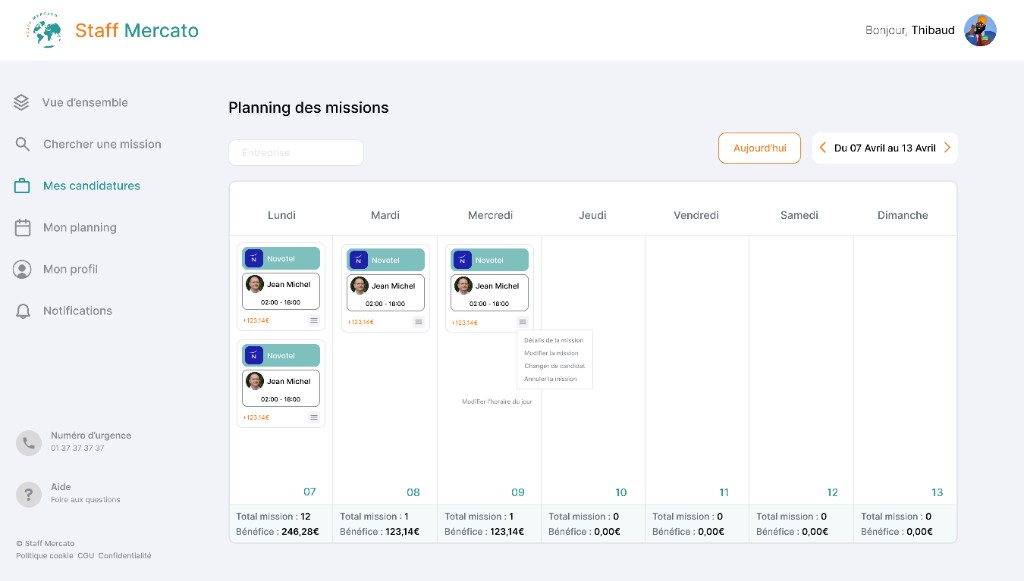The height and width of the screenshot is (581, 1024).
Task: Click the Planning des missions heading
Action: [x=308, y=108]
